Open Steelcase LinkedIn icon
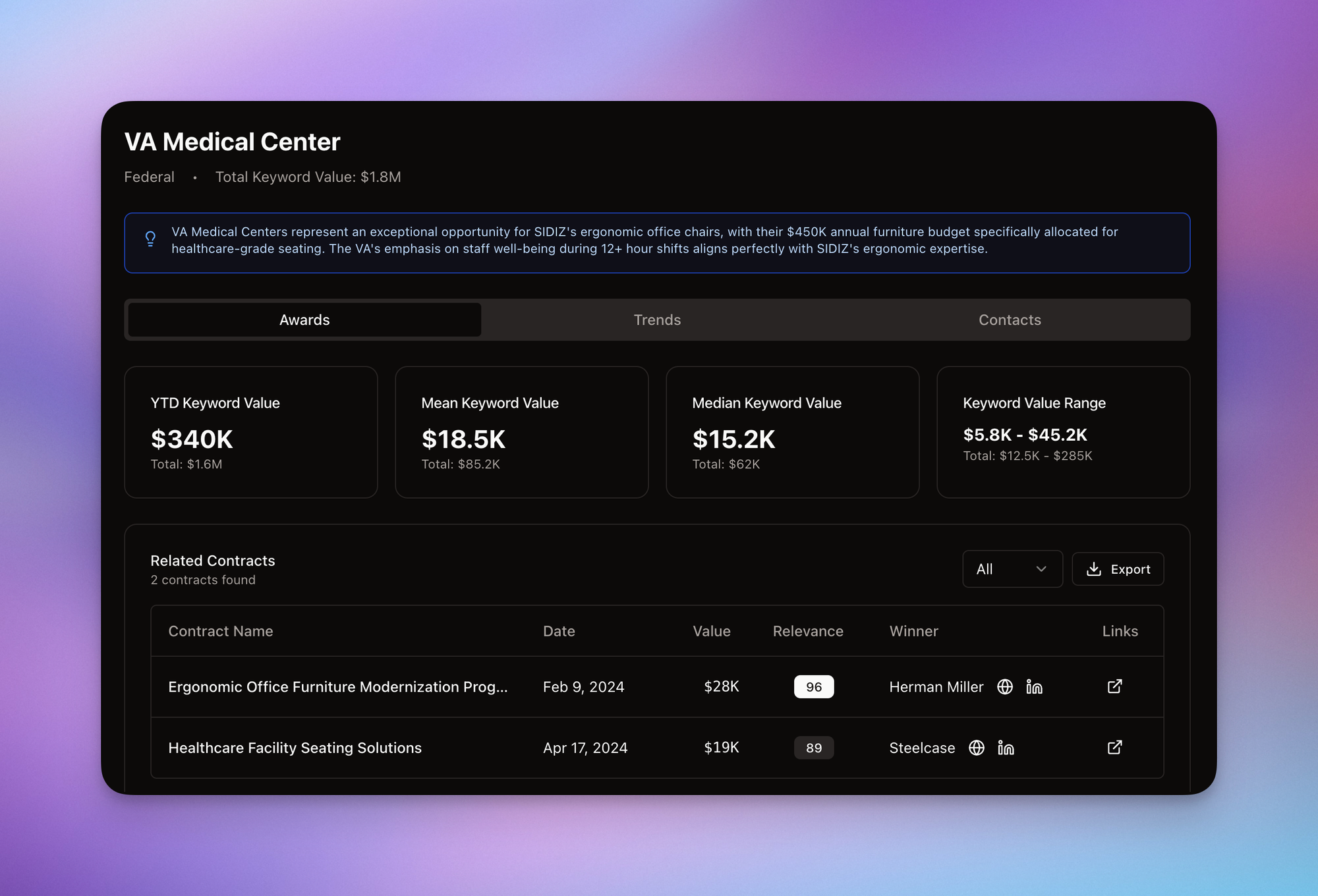The width and height of the screenshot is (1318, 896). tap(1006, 748)
